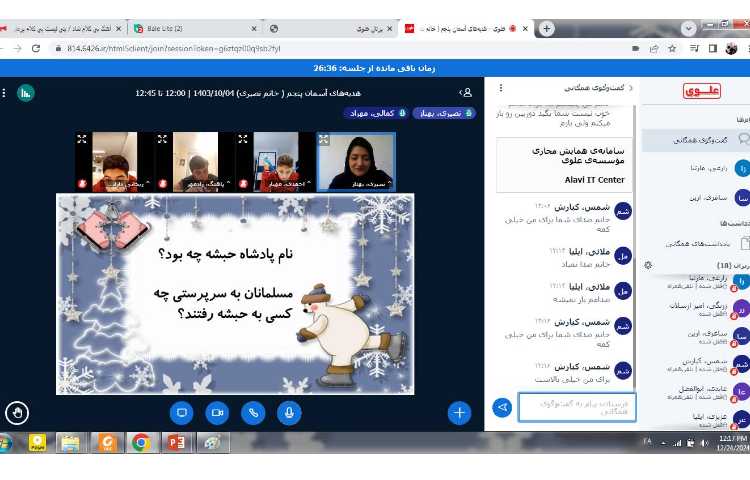This screenshot has height=480, width=750.
Task: Click the presentation slide about حبشه
Action: point(235,294)
